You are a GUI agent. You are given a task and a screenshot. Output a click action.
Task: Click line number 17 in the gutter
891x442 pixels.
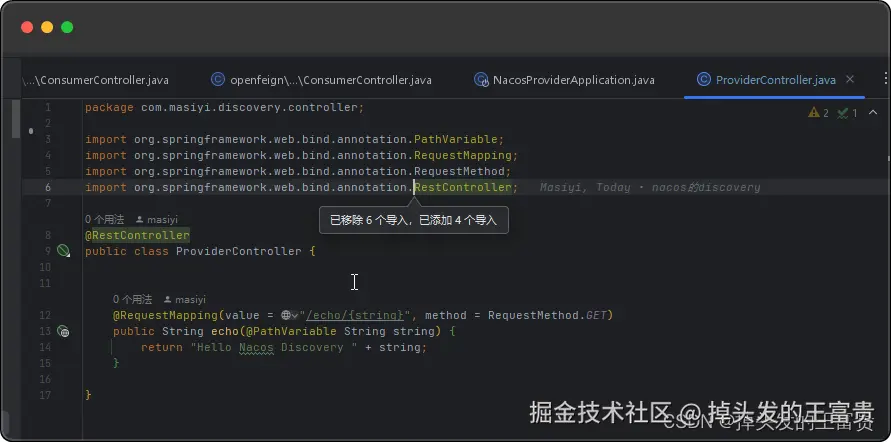[45, 395]
